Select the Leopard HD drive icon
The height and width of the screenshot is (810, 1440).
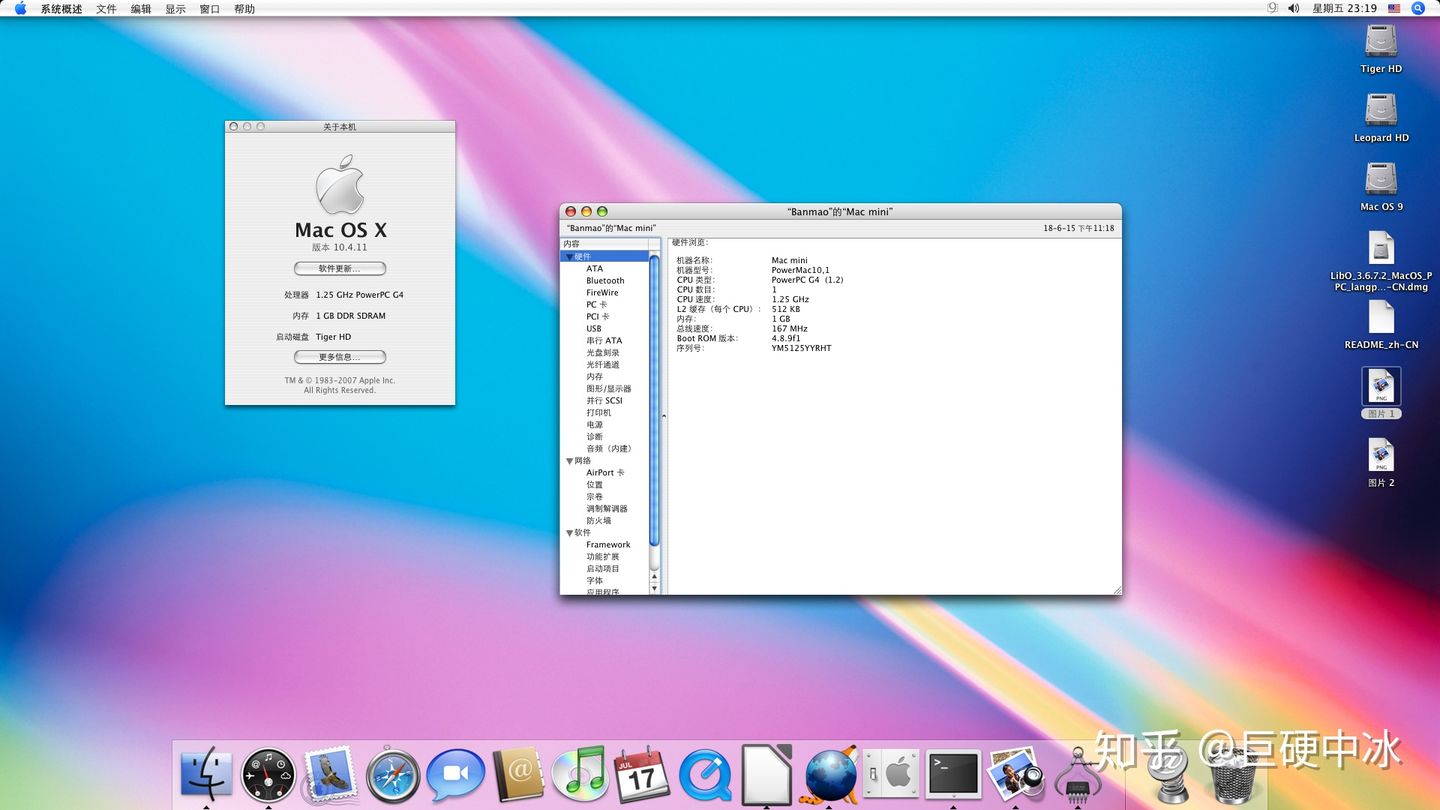point(1381,110)
